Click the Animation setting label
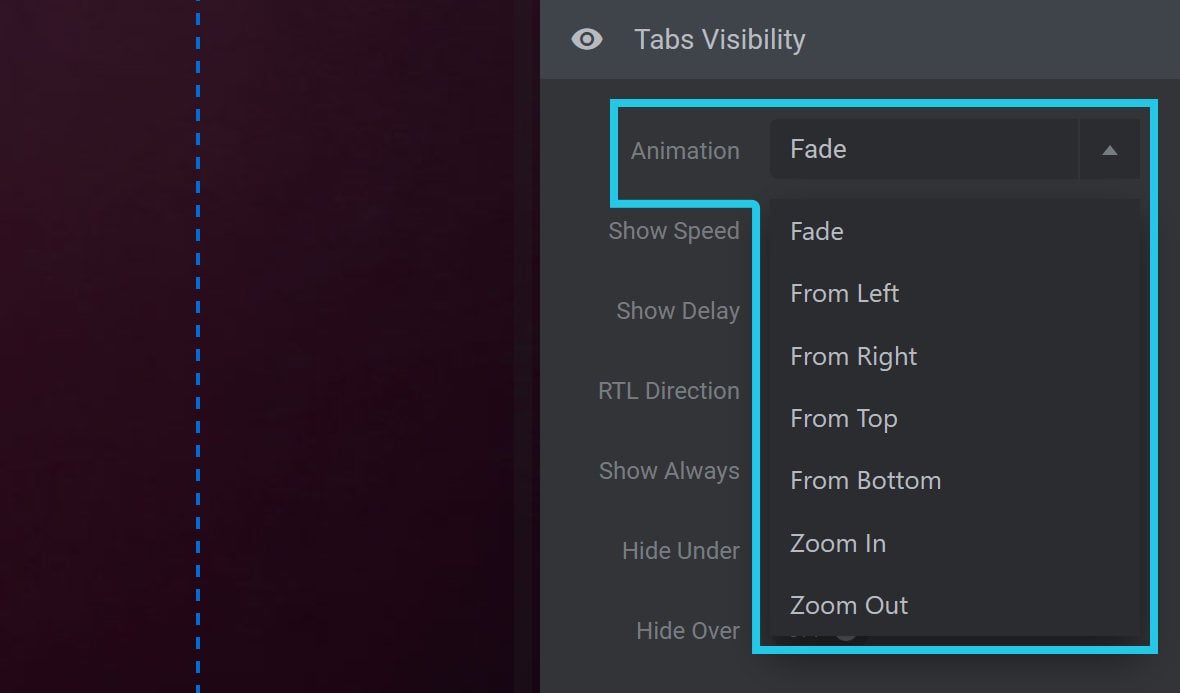Image resolution: width=1180 pixels, height=693 pixels. coord(685,150)
